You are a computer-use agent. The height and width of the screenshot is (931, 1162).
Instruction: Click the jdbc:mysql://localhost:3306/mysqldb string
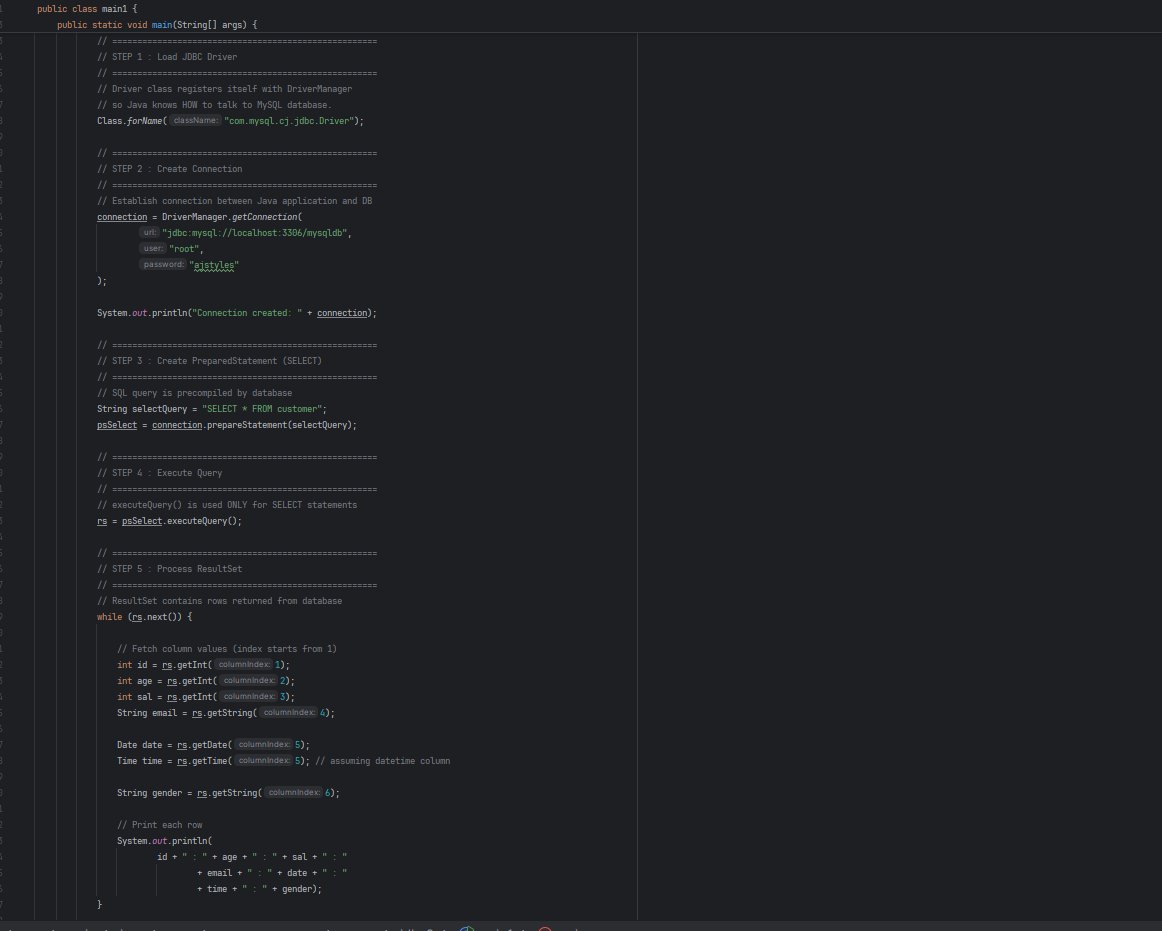tap(254, 233)
